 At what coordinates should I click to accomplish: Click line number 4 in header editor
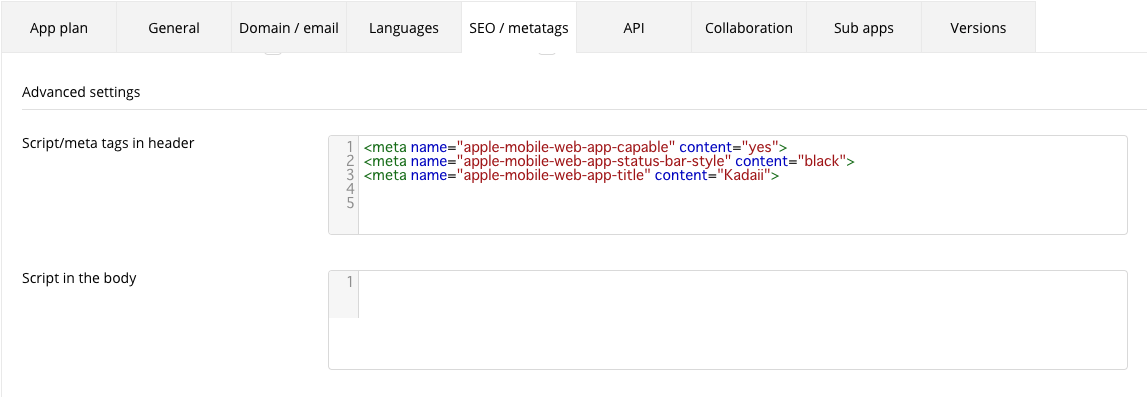pos(350,189)
